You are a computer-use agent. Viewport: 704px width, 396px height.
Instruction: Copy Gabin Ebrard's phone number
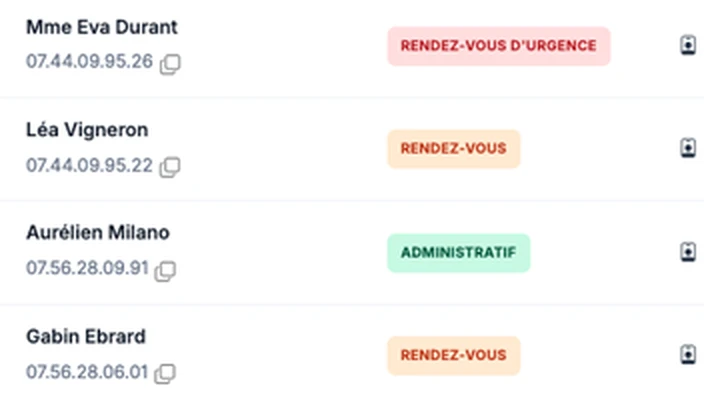click(165, 374)
